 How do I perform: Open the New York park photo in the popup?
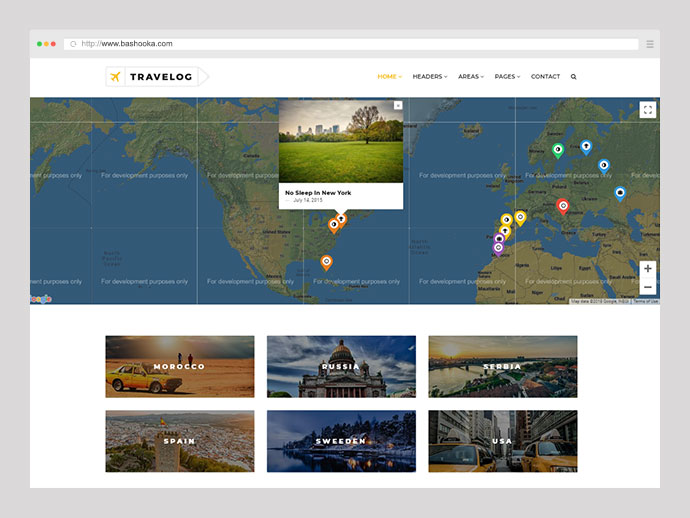(341, 141)
